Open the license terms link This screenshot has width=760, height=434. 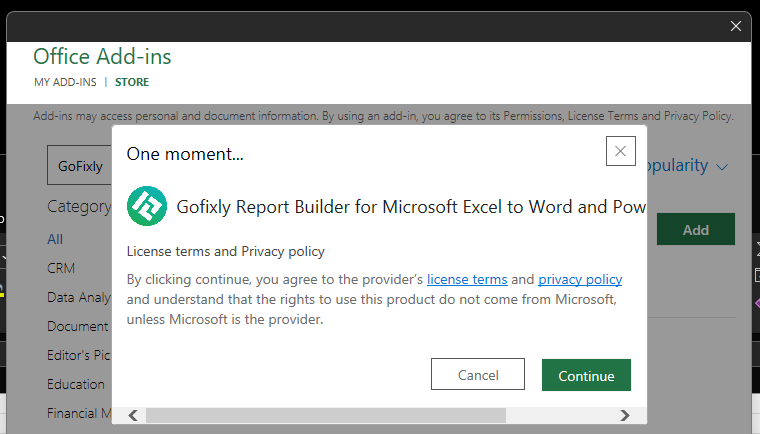[467, 279]
